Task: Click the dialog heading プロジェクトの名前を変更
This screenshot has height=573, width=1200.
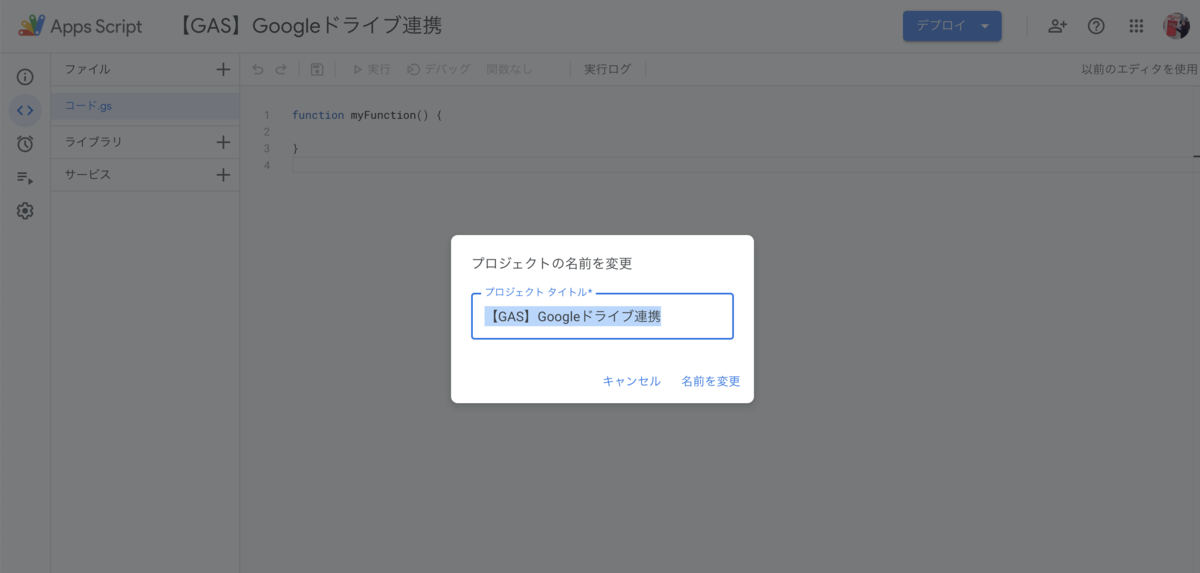Action: tap(552, 264)
